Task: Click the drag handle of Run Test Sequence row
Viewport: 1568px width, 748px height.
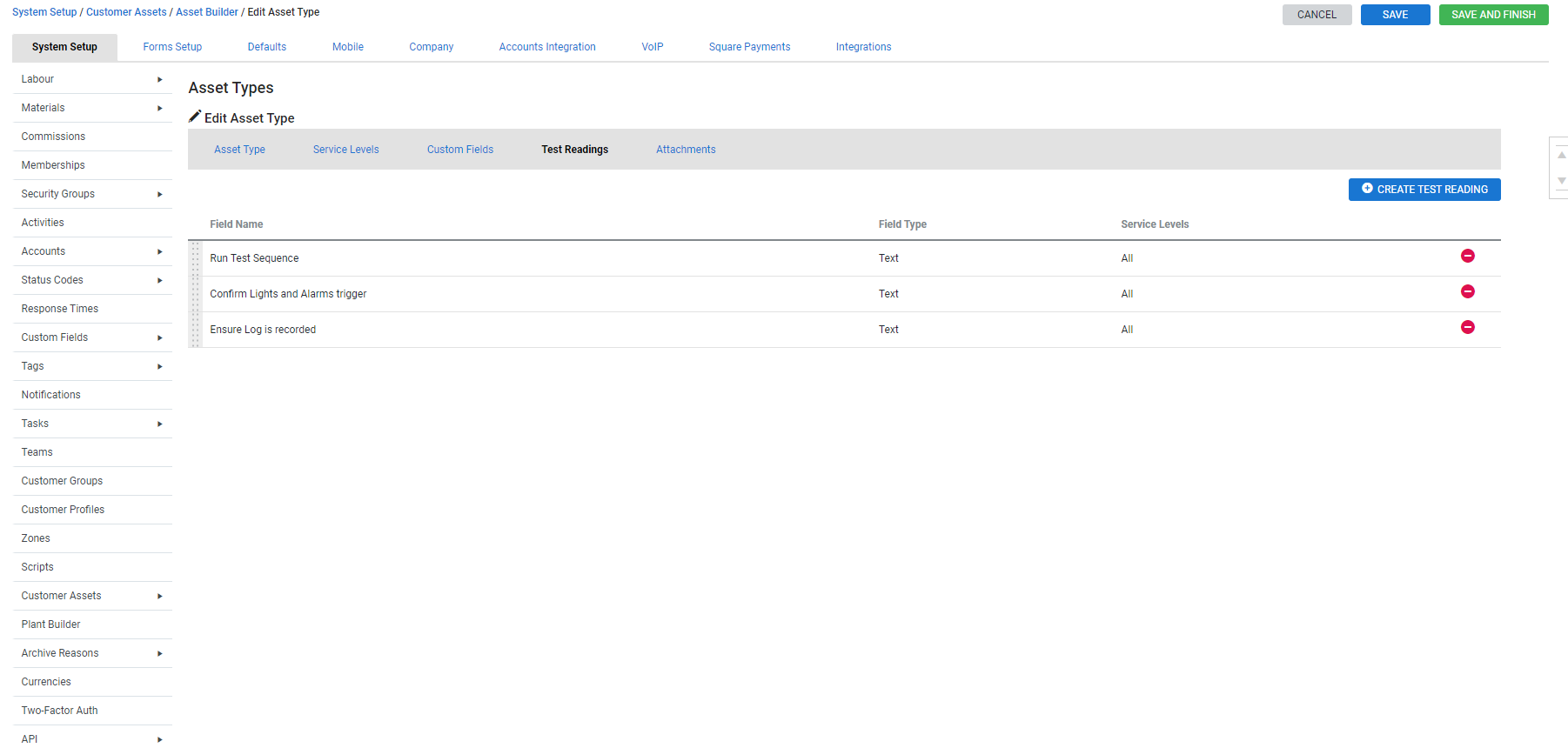Action: point(196,258)
